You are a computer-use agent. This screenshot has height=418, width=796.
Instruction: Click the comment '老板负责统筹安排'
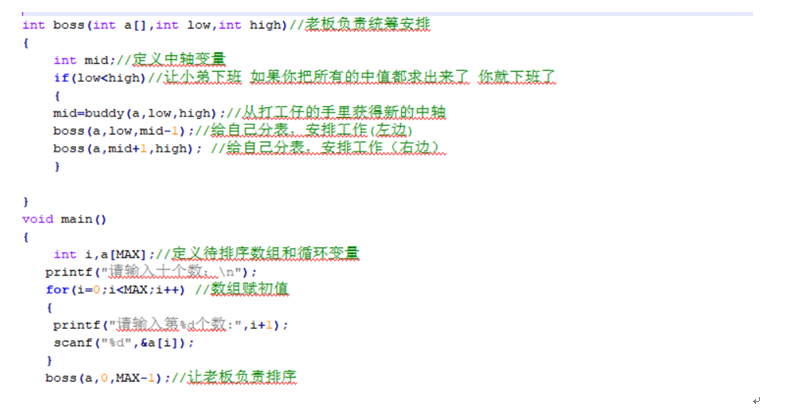[x=368, y=24]
